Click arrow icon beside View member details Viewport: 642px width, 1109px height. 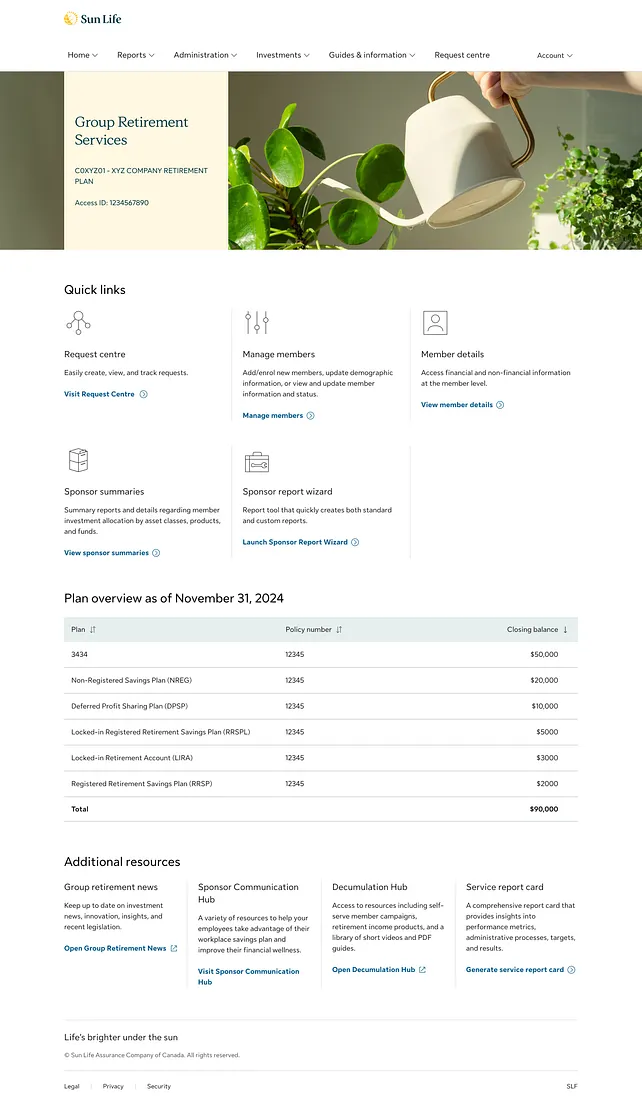point(500,405)
